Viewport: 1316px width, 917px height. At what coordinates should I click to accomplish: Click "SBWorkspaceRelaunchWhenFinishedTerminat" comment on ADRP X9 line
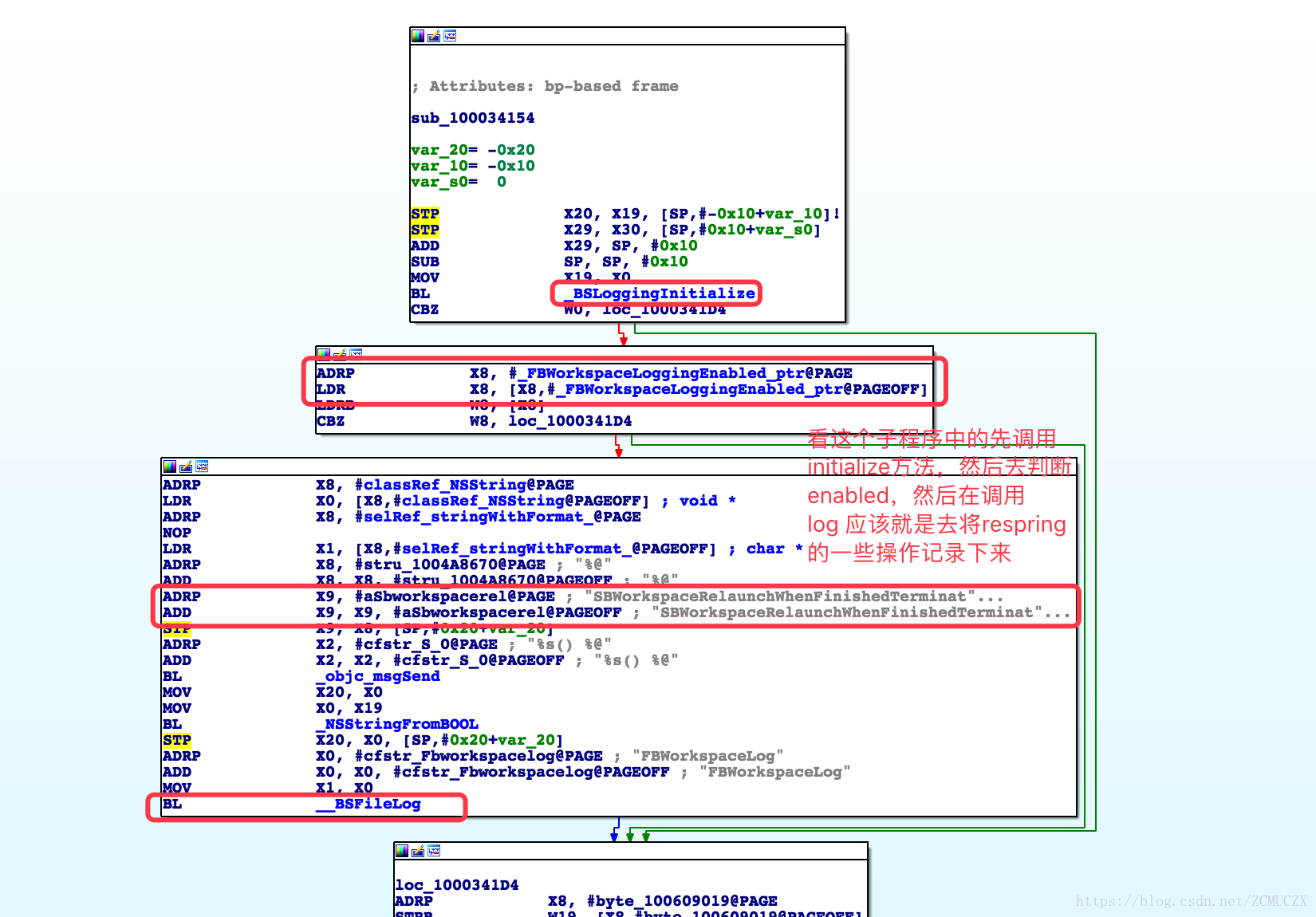(794, 596)
